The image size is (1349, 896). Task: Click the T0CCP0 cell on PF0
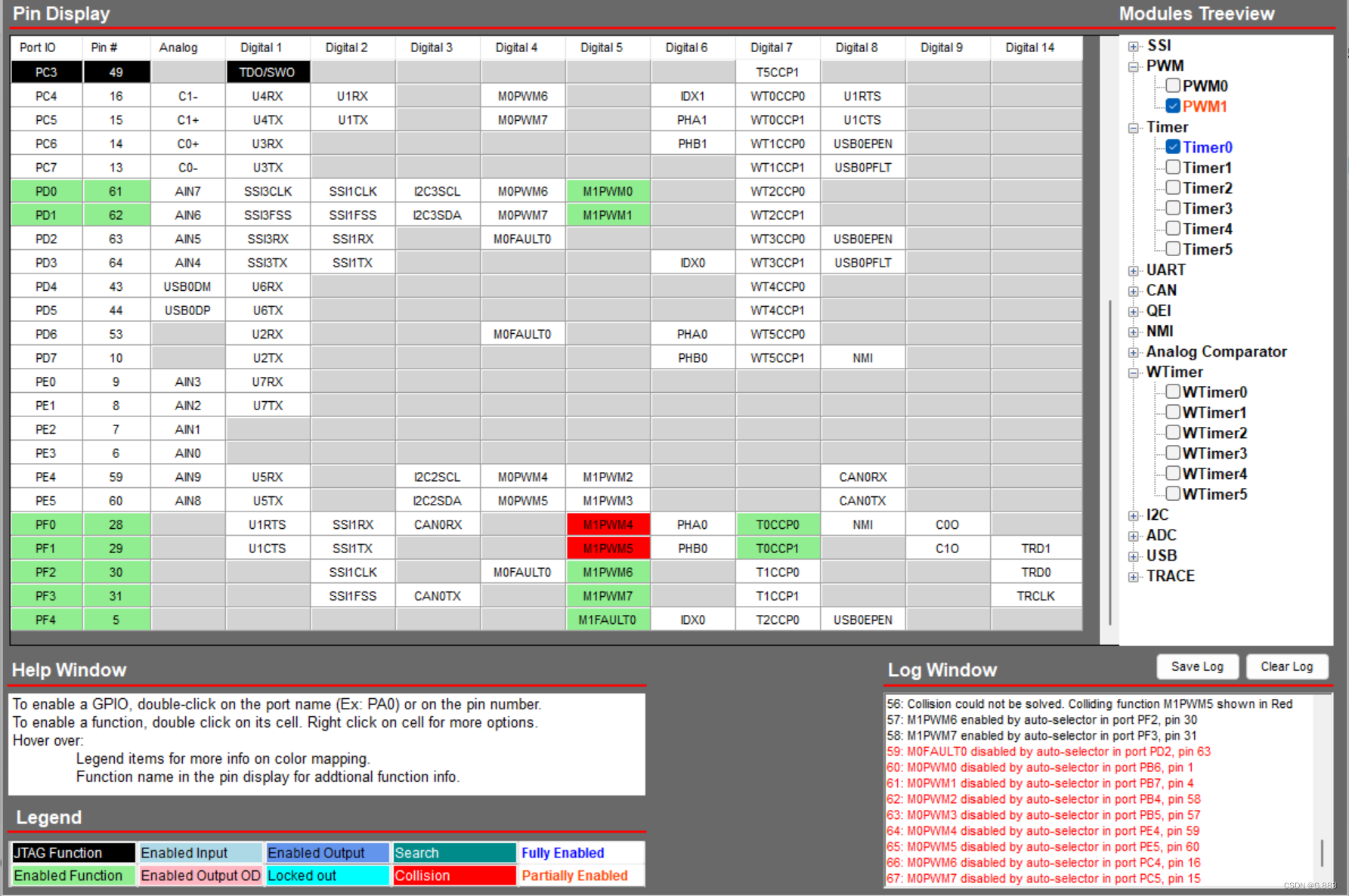[x=778, y=524]
